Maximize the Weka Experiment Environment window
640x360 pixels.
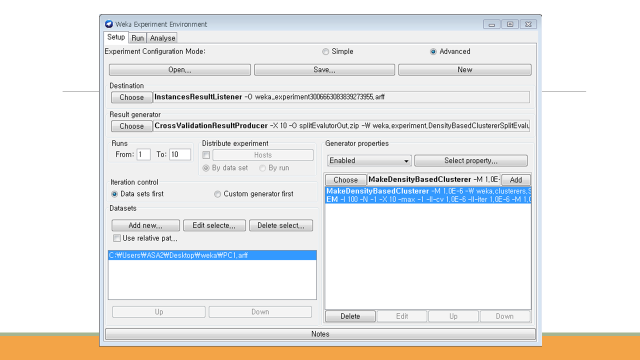point(510,24)
